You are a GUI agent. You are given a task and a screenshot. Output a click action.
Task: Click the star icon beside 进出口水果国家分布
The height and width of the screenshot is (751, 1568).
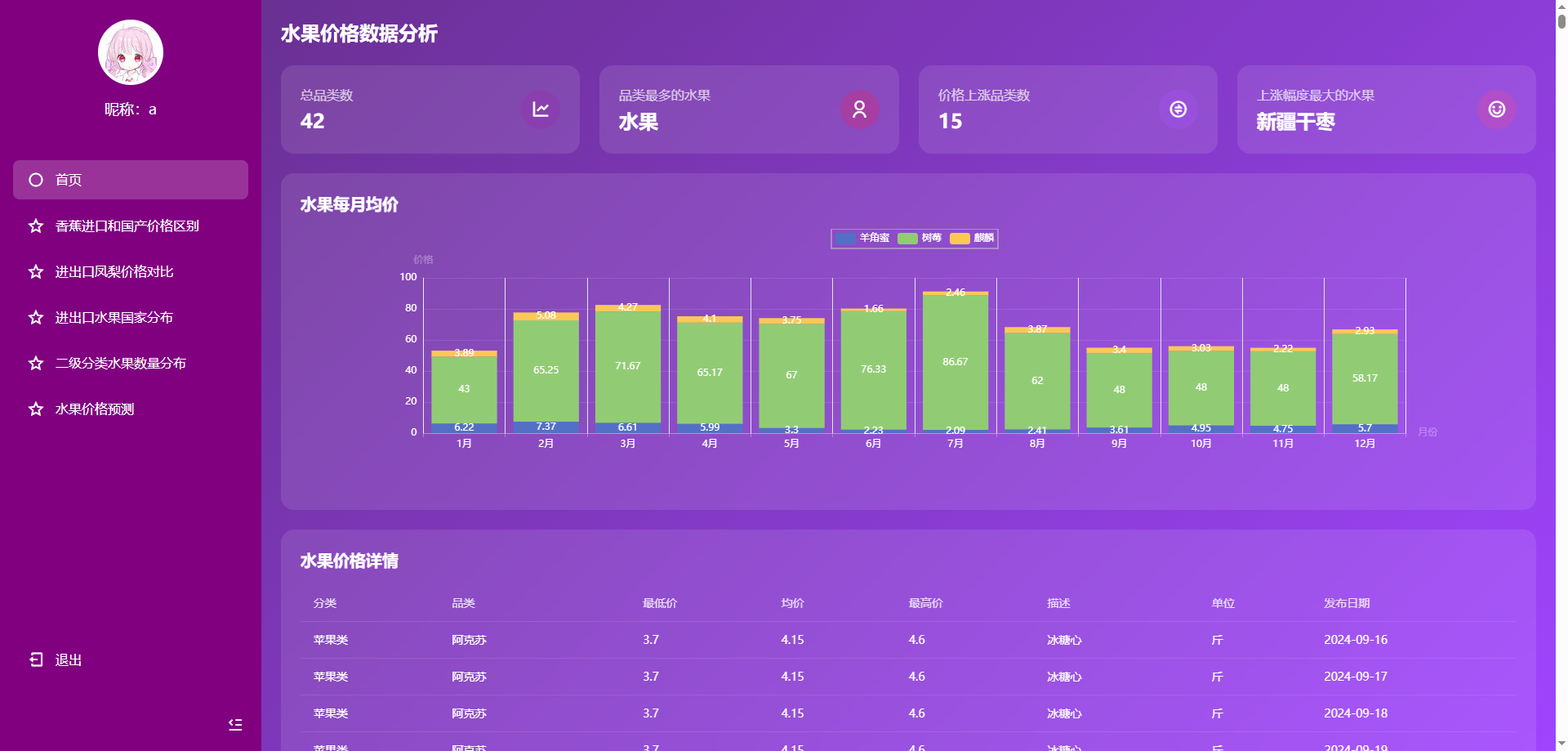(36, 317)
